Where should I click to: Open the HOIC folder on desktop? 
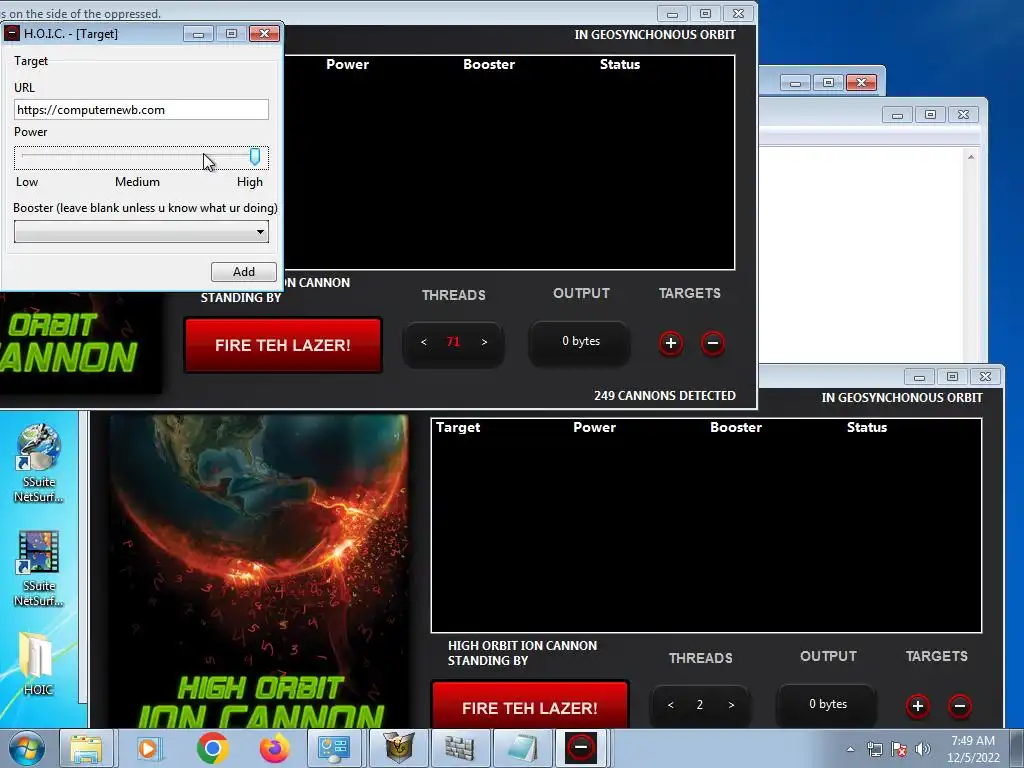tap(38, 663)
